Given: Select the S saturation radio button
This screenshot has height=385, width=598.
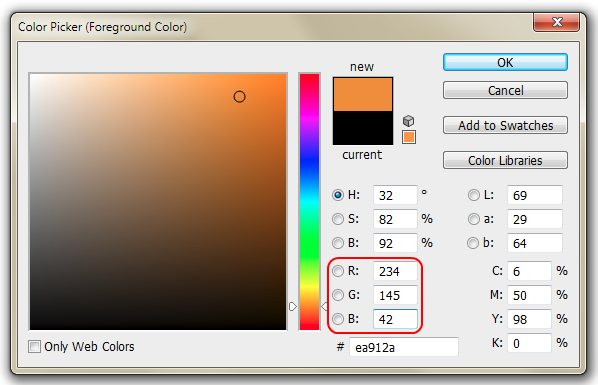Looking at the screenshot, I should coord(338,219).
